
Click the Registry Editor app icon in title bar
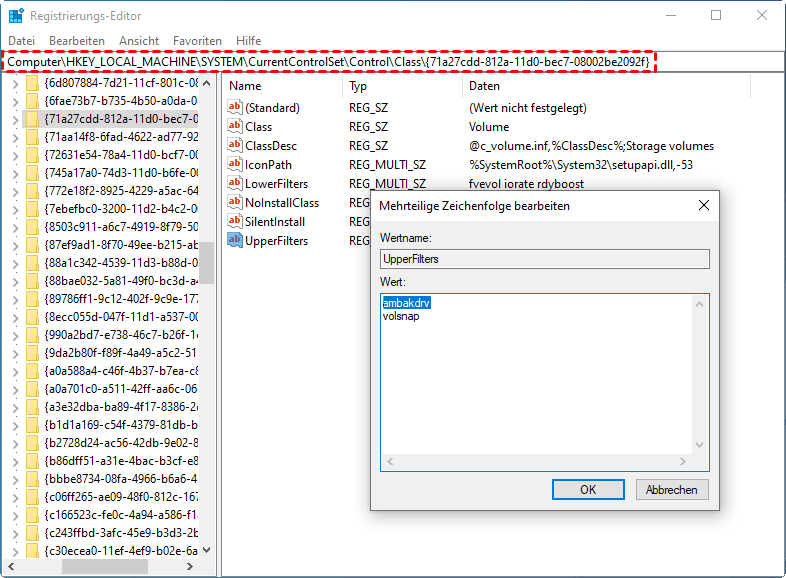pos(16,16)
